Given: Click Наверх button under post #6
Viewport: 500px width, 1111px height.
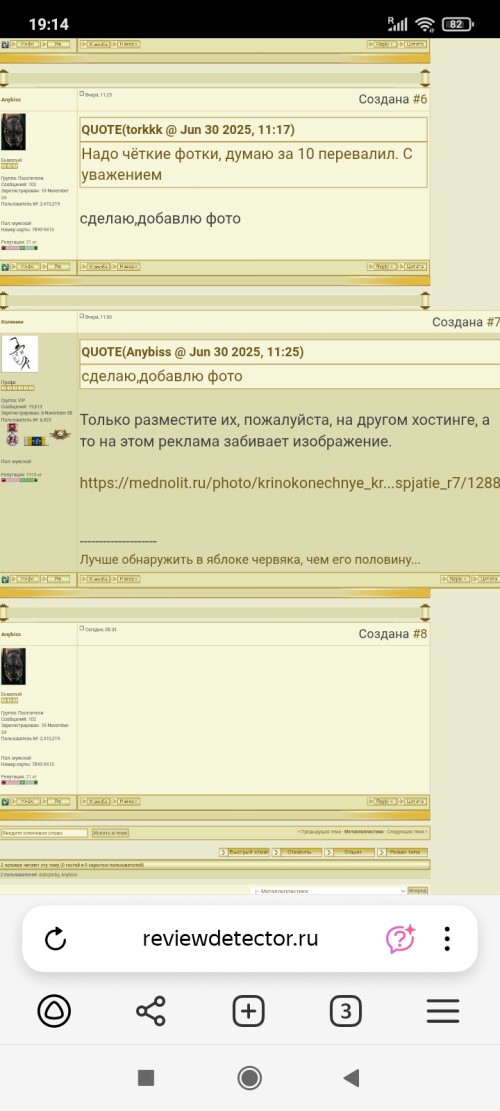Looking at the screenshot, I should pyautogui.click(x=126, y=266).
